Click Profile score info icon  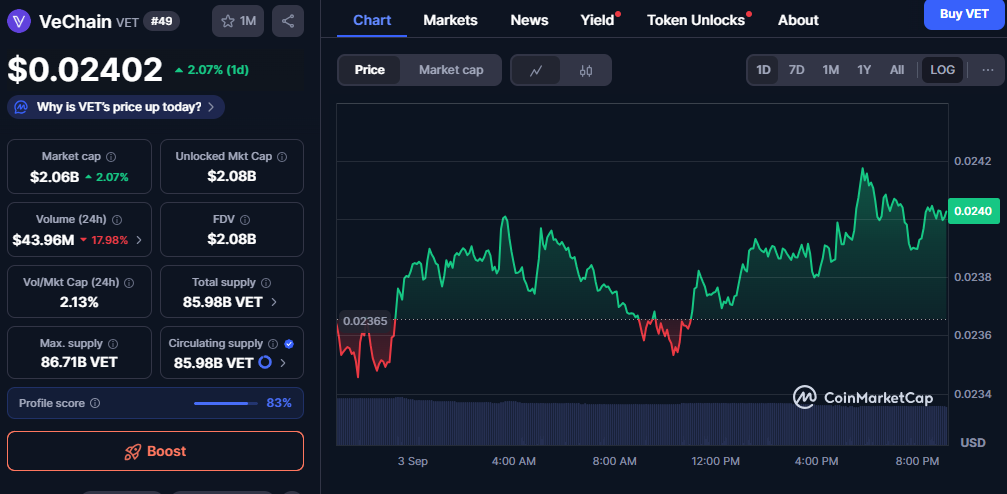coord(95,403)
